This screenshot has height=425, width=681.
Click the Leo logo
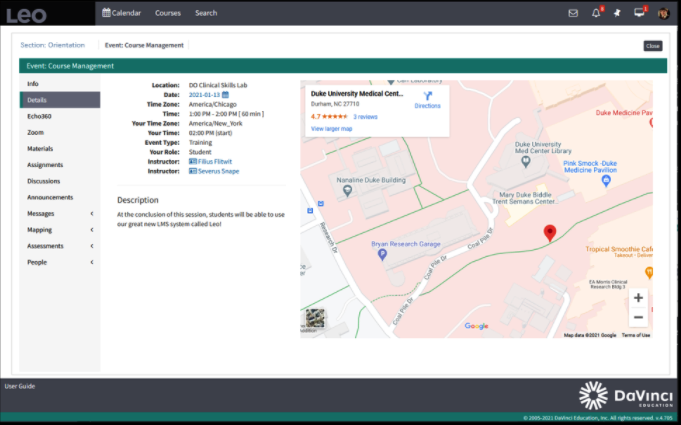[26, 15]
